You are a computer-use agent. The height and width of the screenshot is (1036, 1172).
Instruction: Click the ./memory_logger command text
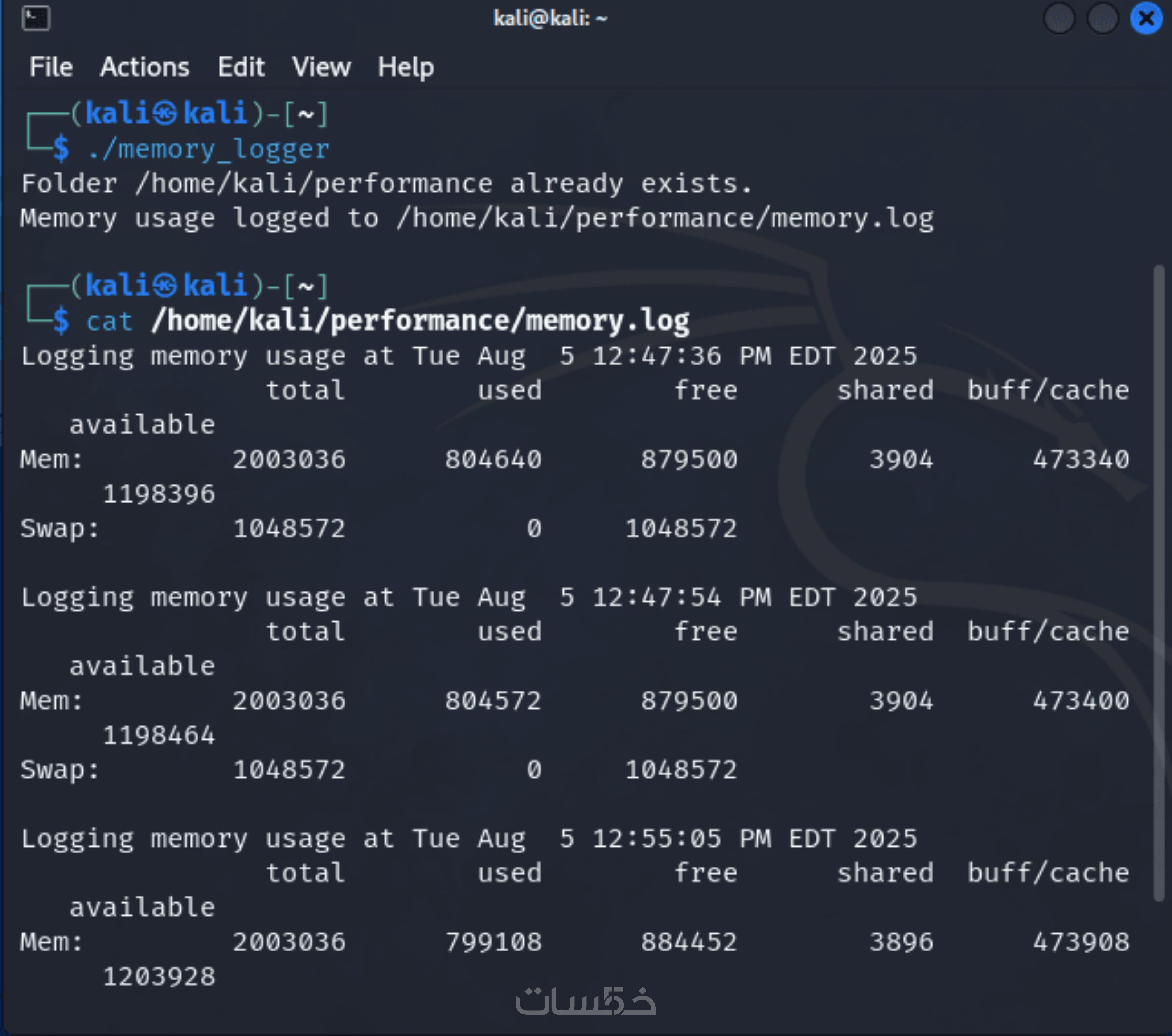tap(209, 149)
